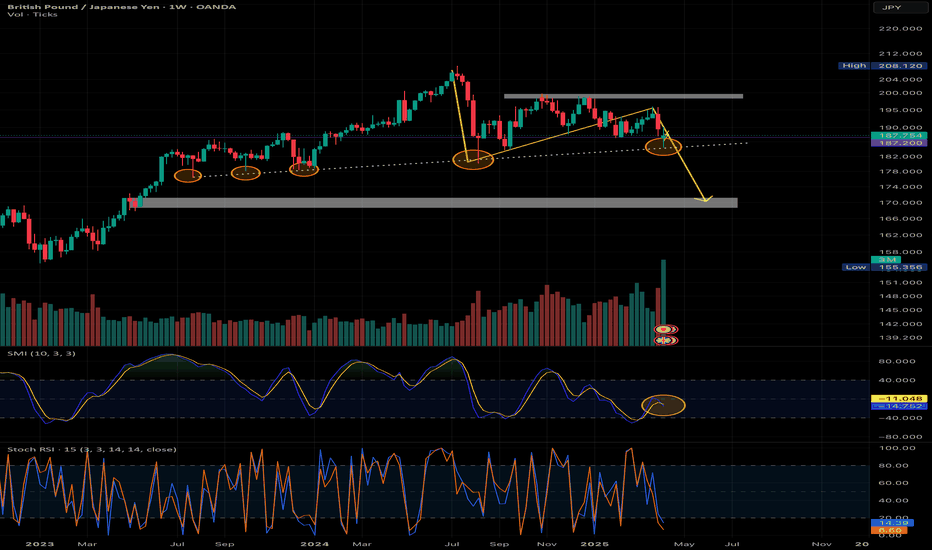
Task: Click 80.000 on the SMI scale
Action: (900, 362)
